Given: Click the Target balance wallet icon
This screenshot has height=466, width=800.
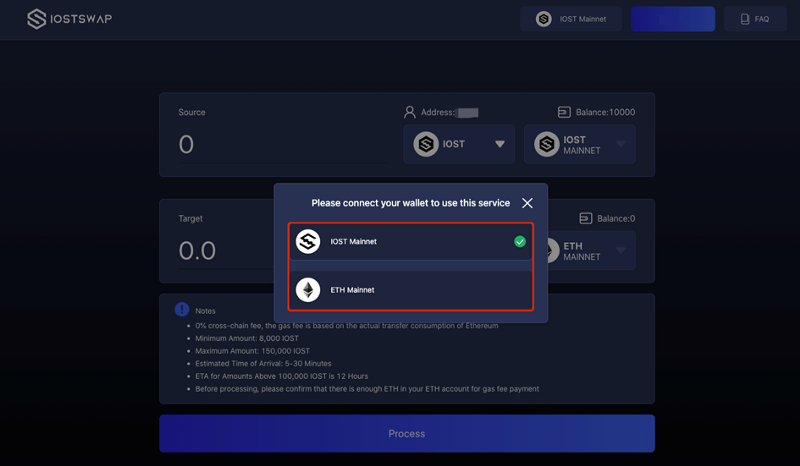Looking at the screenshot, I should point(585,218).
